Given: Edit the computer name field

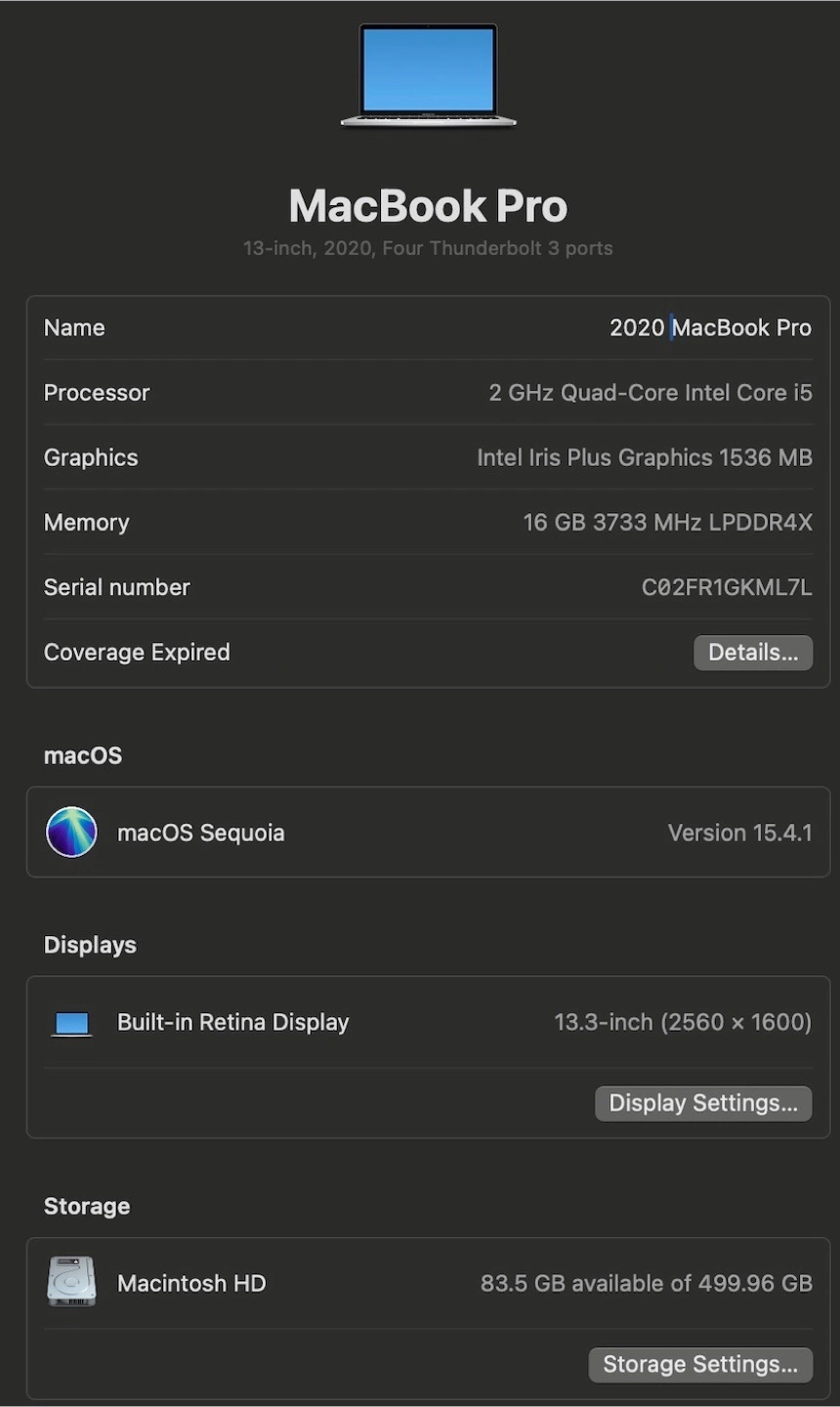Looking at the screenshot, I should click(710, 328).
